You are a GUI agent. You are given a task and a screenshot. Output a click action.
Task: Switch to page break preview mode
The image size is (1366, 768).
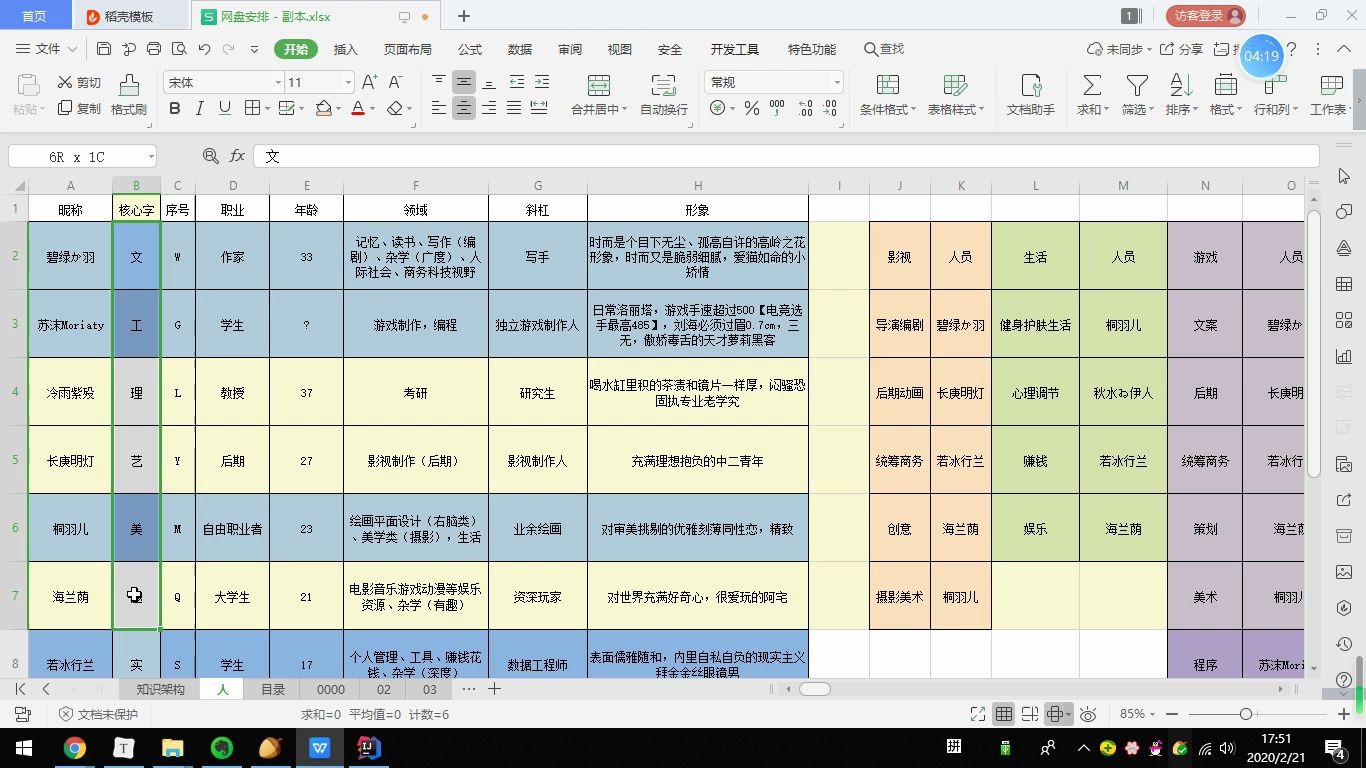[1028, 714]
